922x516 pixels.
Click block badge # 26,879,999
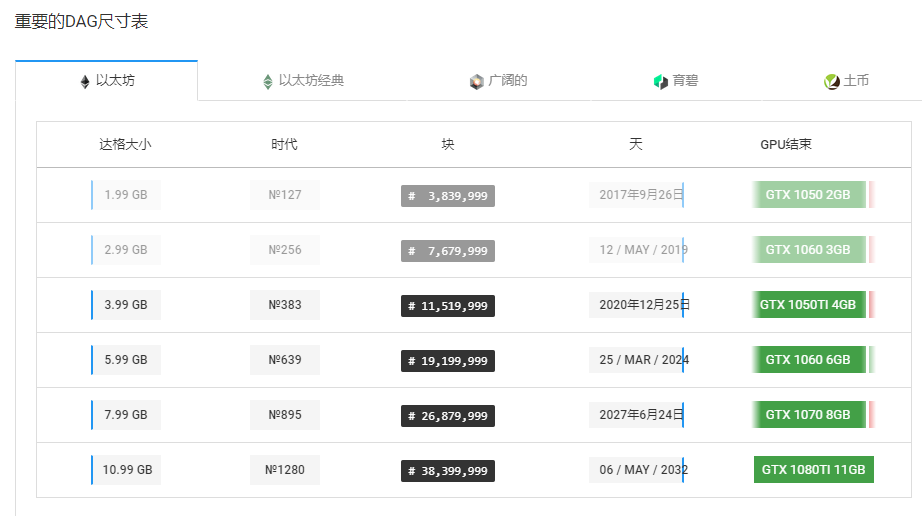[x=448, y=416]
